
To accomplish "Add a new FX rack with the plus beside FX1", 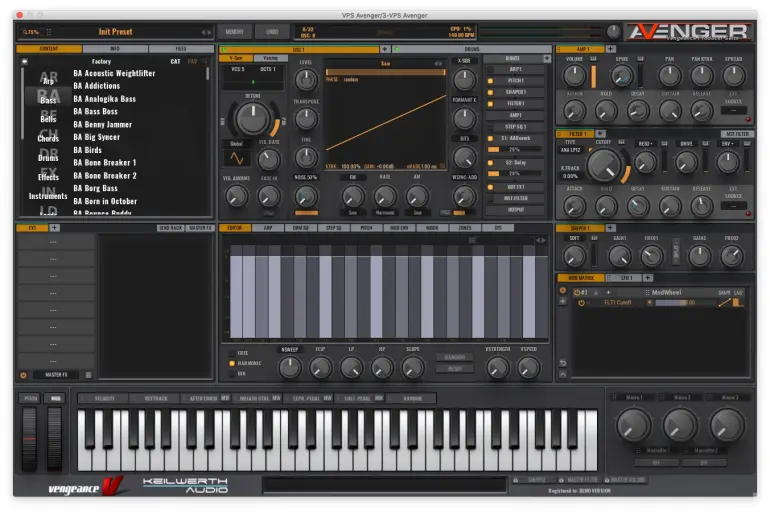I will [55, 228].
